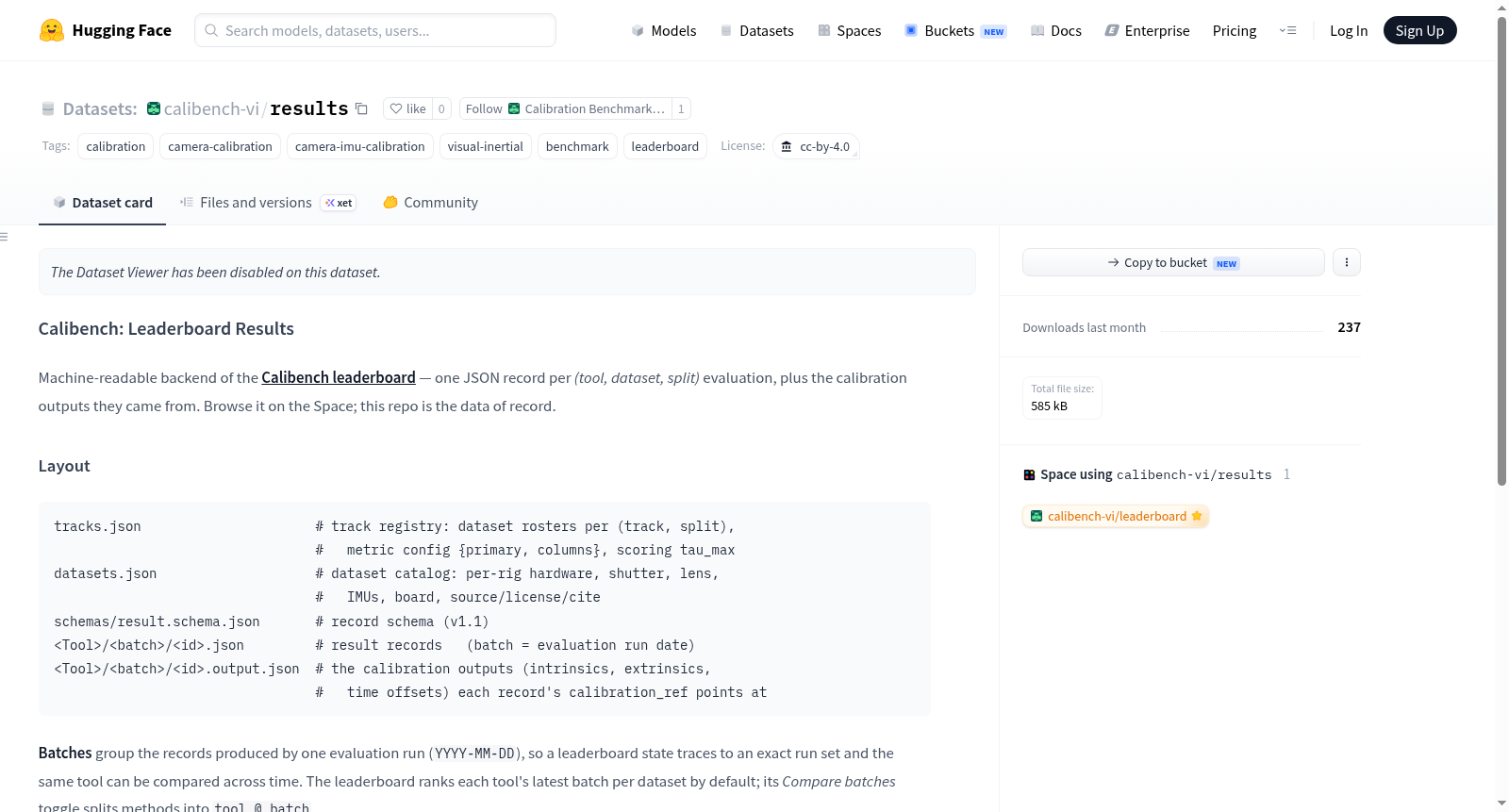Open the Docs page
Viewport: 1509px width, 812px height.
click(1056, 30)
